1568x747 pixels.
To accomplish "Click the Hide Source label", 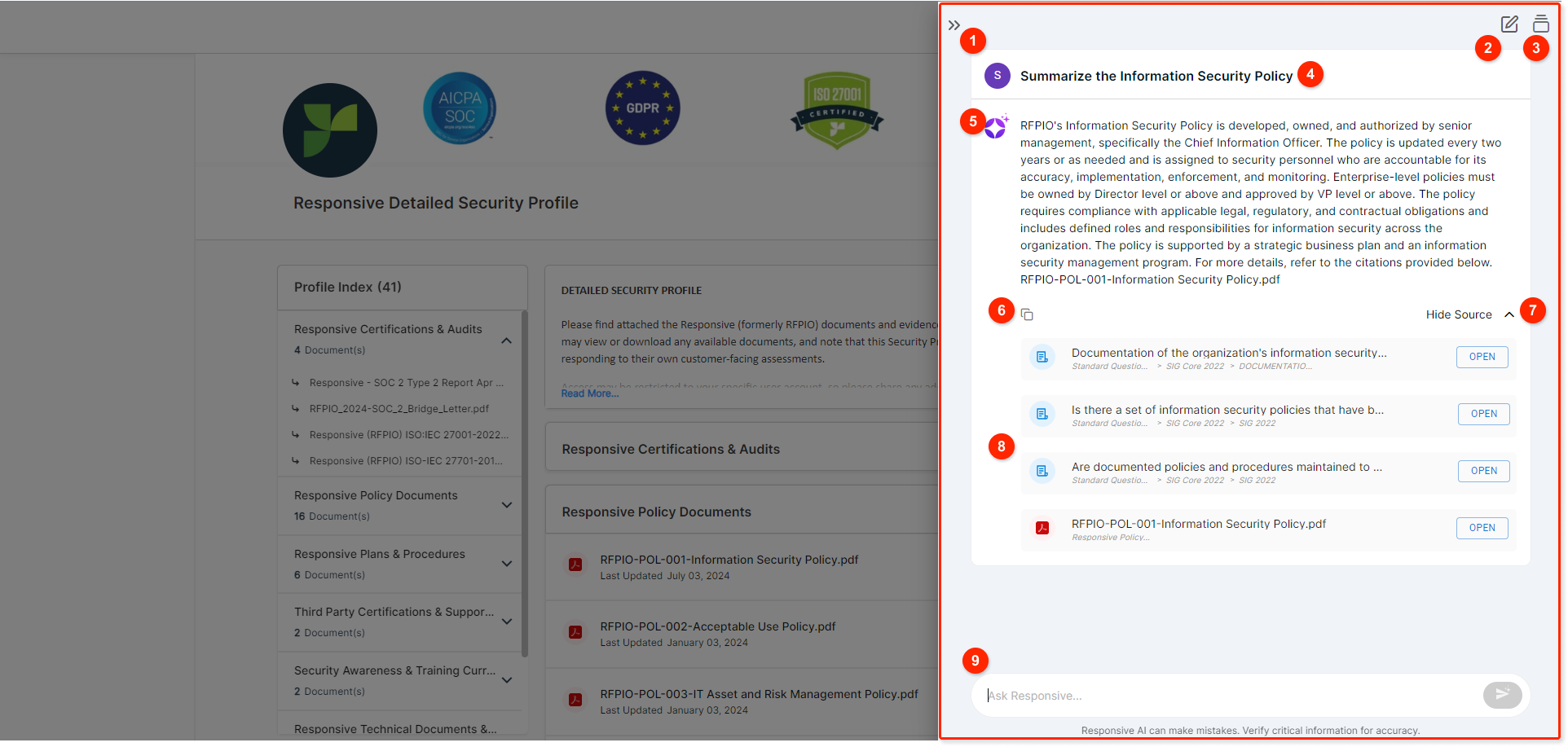I will pos(1459,314).
